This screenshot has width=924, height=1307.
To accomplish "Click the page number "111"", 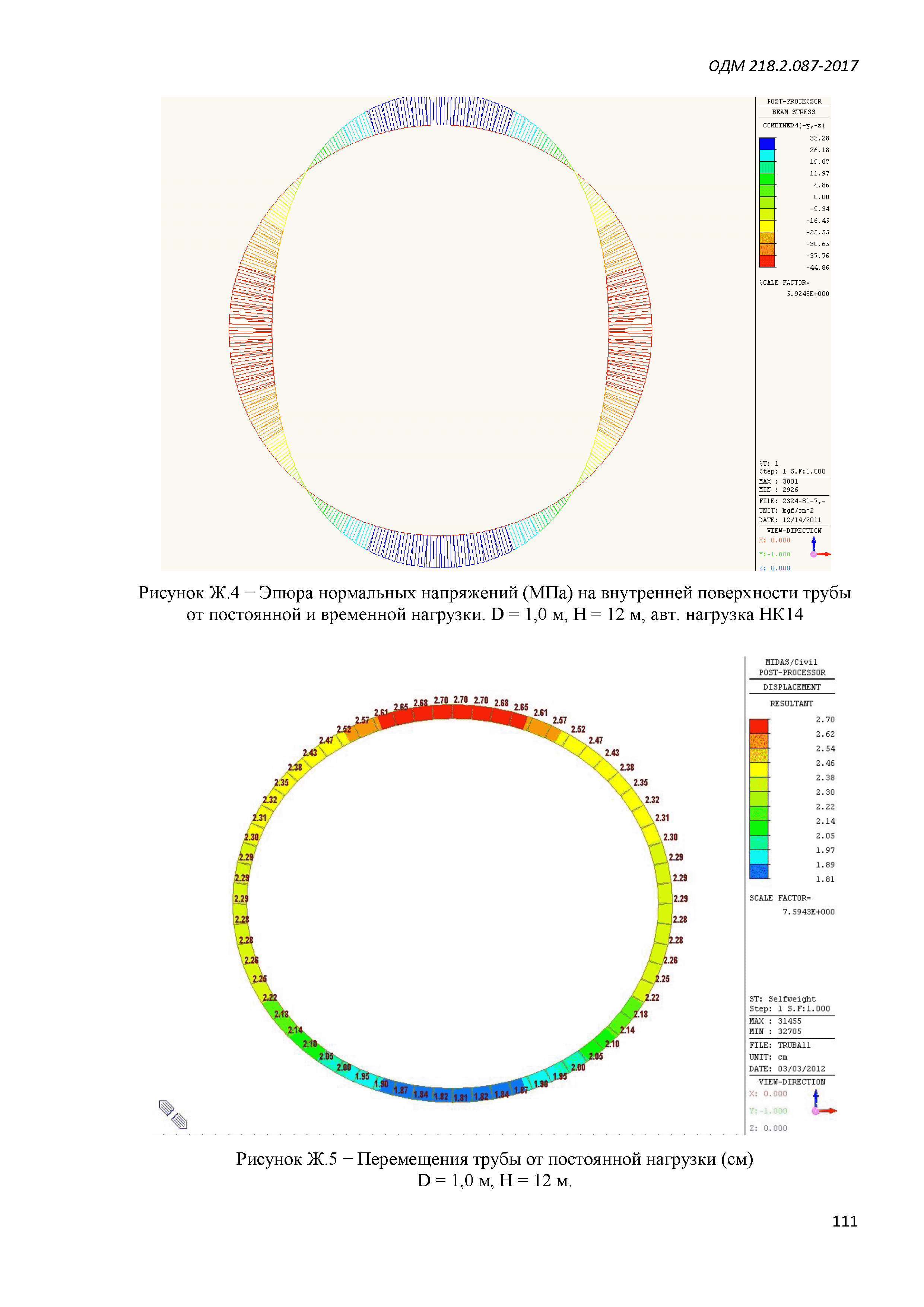I will point(844,1221).
